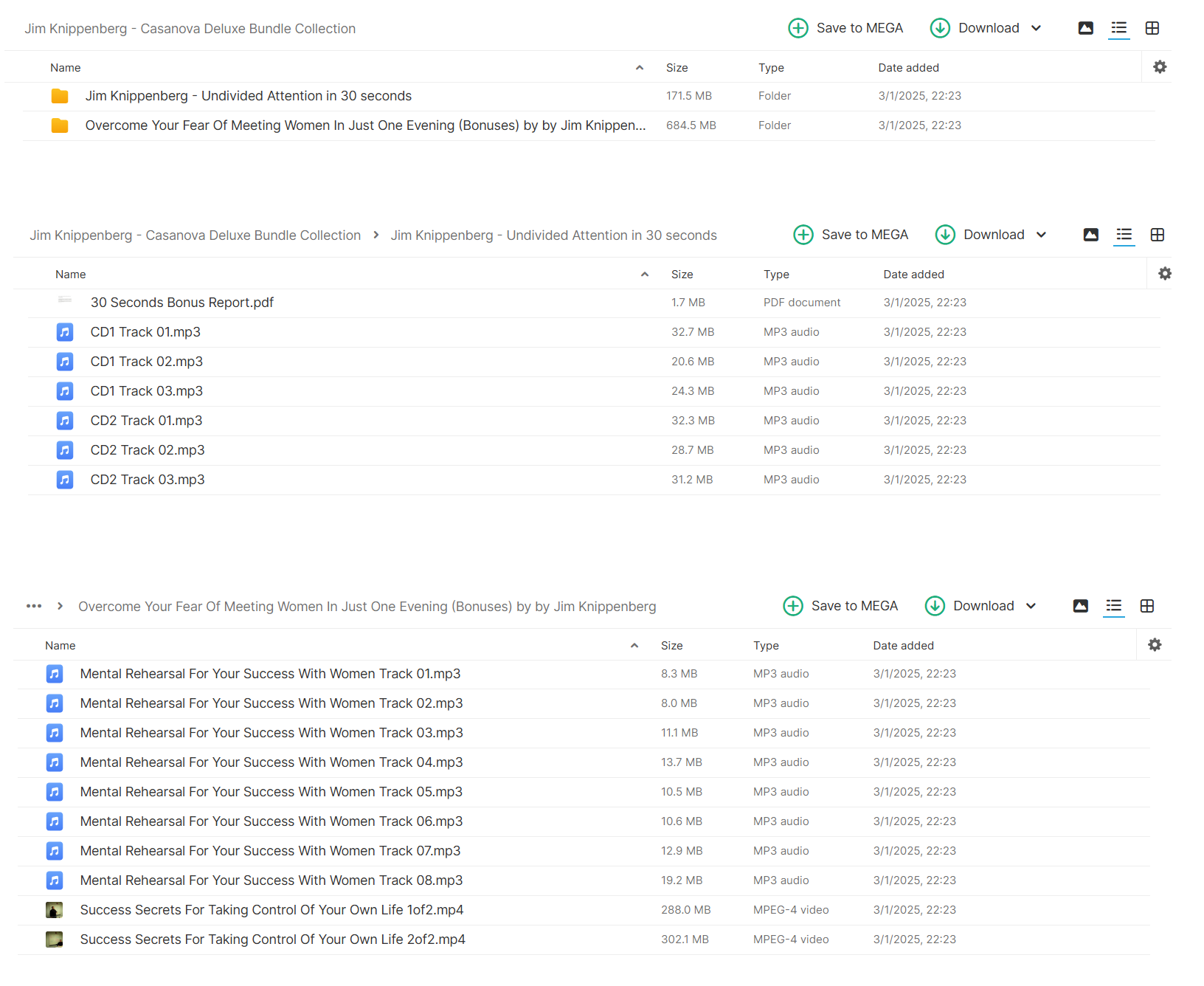
Task: Click Overcome Your Fear breadcrumb in bottom panel
Action: tap(367, 607)
